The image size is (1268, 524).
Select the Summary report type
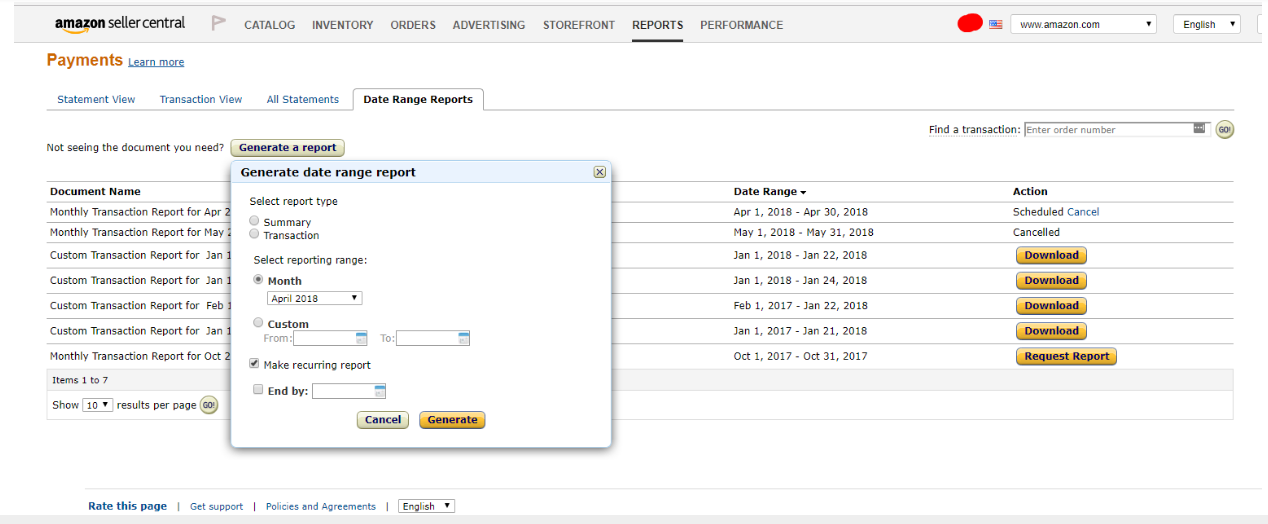255,221
